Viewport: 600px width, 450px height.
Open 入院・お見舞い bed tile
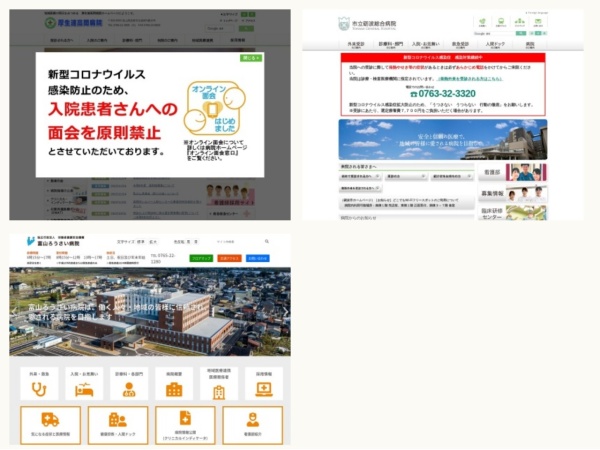click(84, 384)
